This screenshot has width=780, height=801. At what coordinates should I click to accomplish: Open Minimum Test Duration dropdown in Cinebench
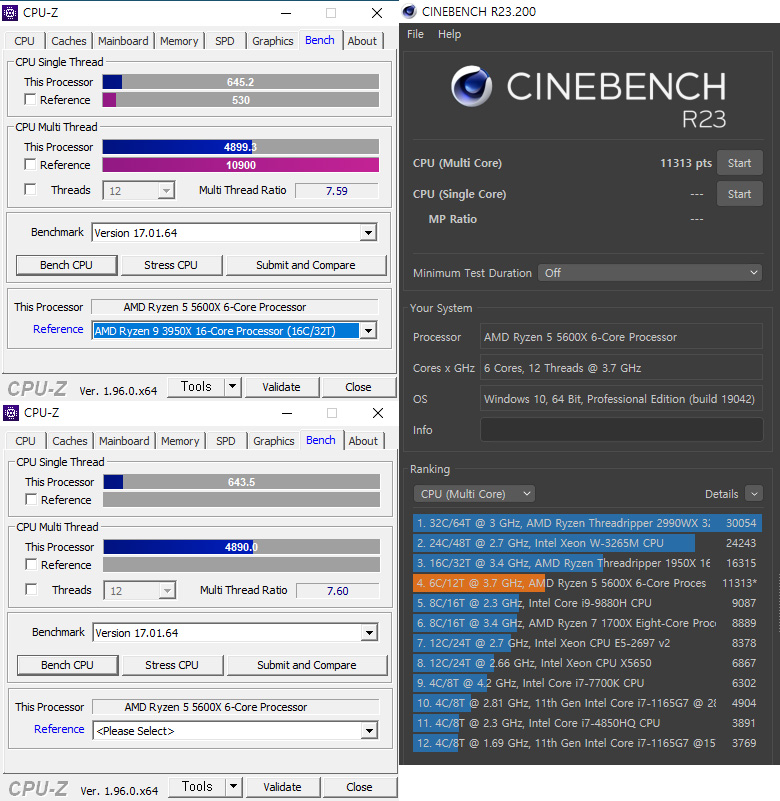[x=650, y=273]
